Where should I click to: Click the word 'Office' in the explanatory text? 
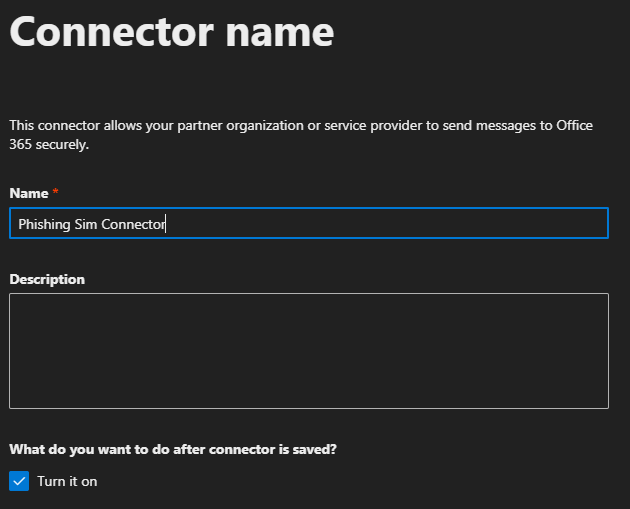pos(575,125)
